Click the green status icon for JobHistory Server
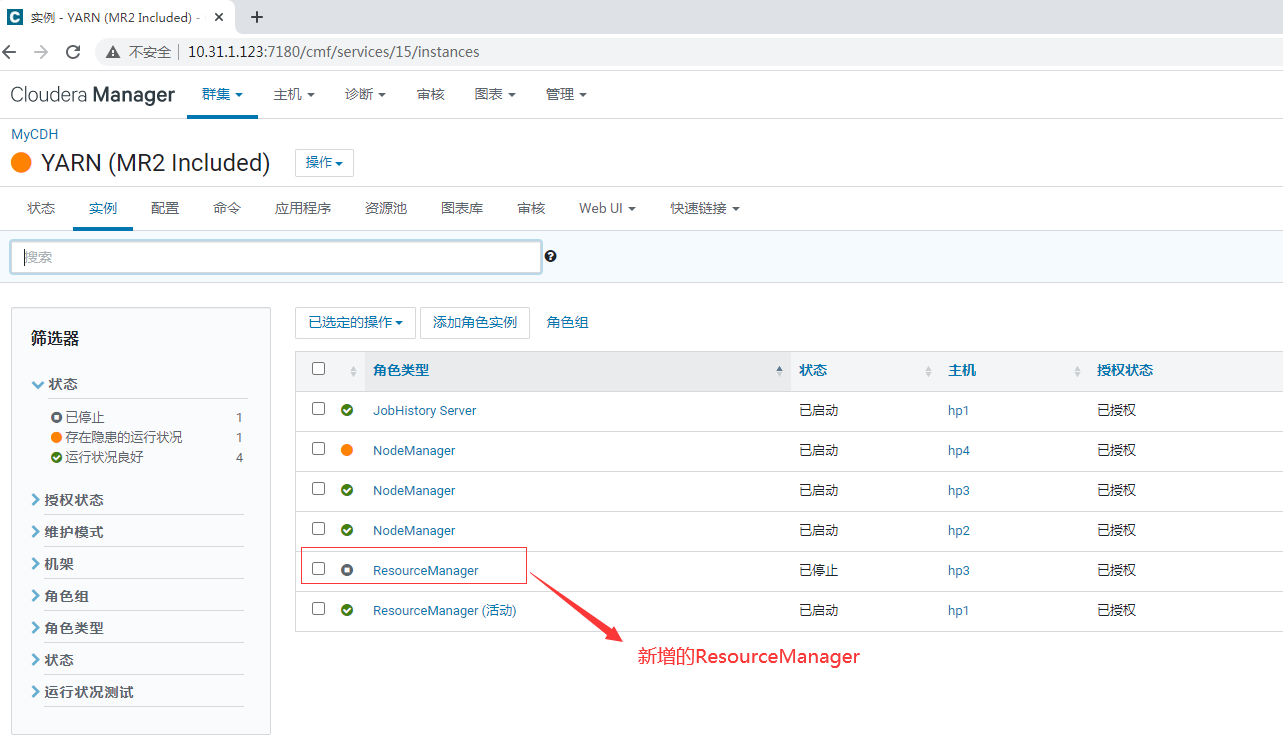Screen dimensions: 1283x738 tap(347, 410)
